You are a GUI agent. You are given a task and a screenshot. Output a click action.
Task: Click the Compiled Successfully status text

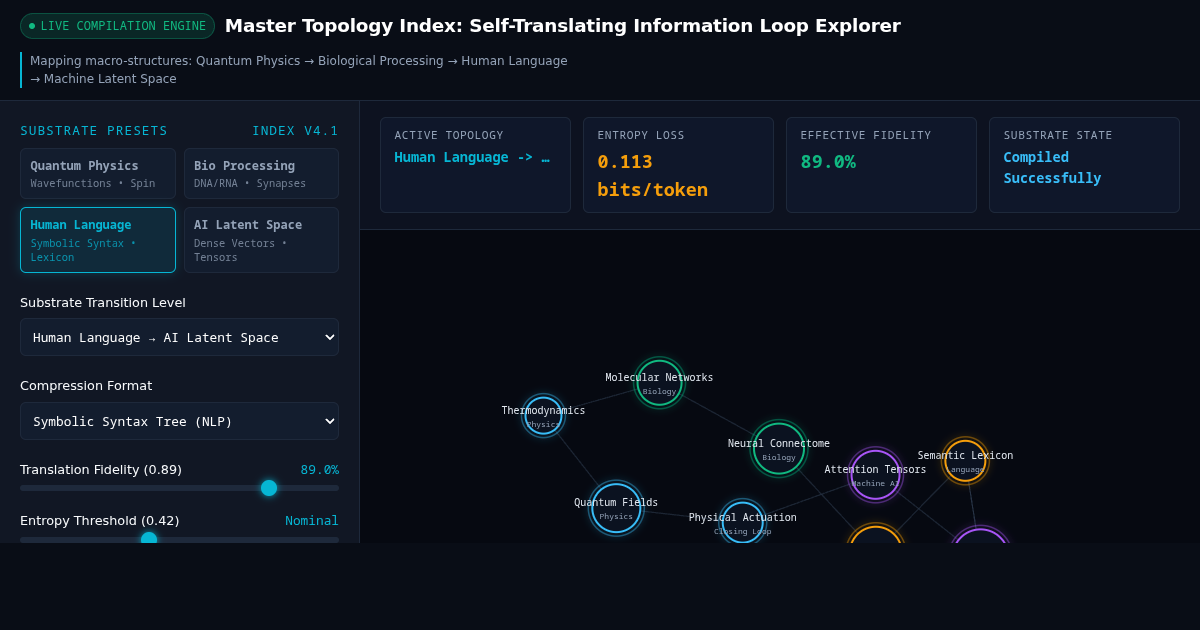pos(1052,168)
